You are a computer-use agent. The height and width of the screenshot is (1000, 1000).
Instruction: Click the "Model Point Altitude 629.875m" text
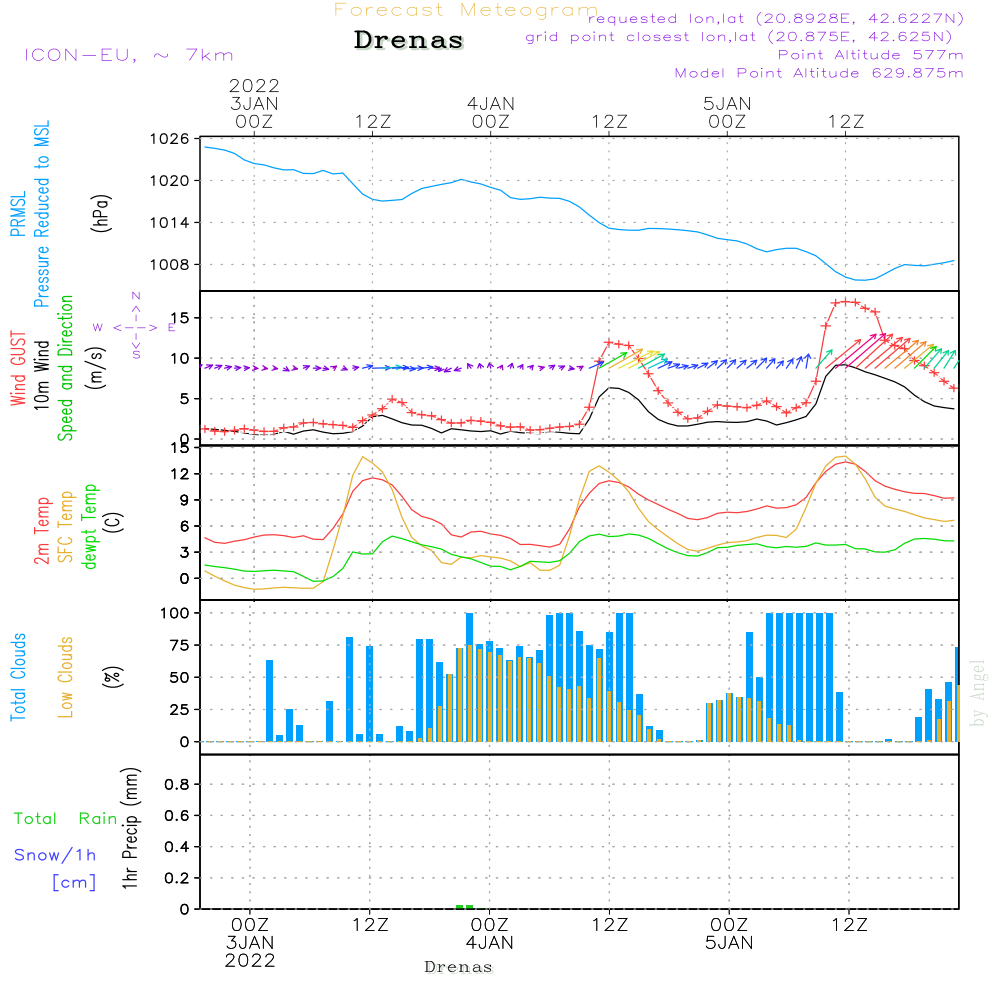(819, 73)
